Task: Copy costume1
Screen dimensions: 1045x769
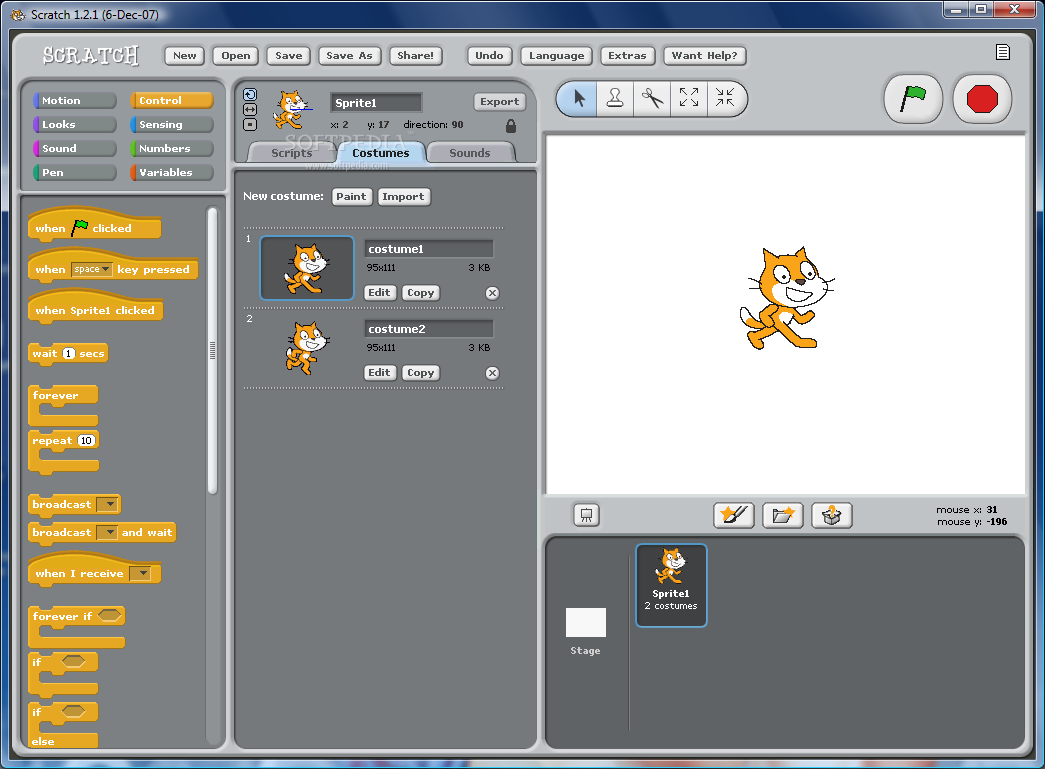Action: (x=421, y=293)
